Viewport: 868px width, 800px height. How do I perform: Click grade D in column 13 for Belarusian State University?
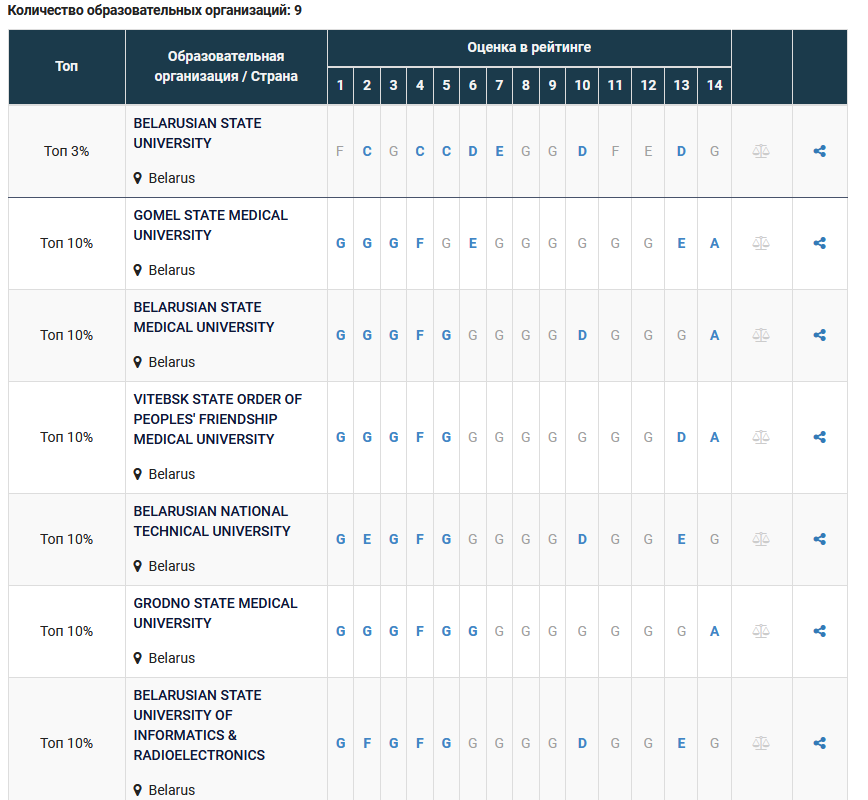(681, 151)
